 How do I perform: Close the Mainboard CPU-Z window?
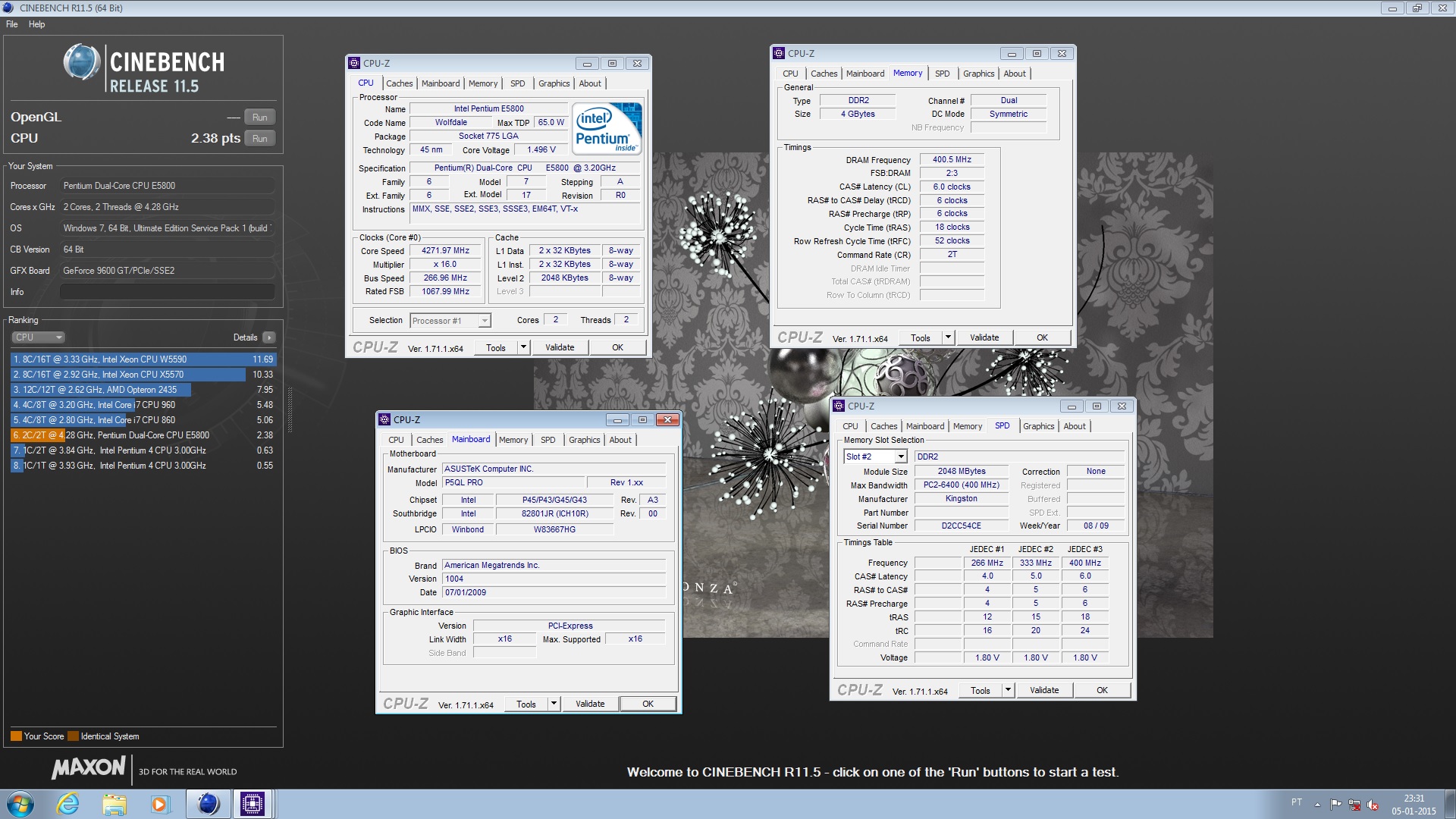click(x=667, y=419)
